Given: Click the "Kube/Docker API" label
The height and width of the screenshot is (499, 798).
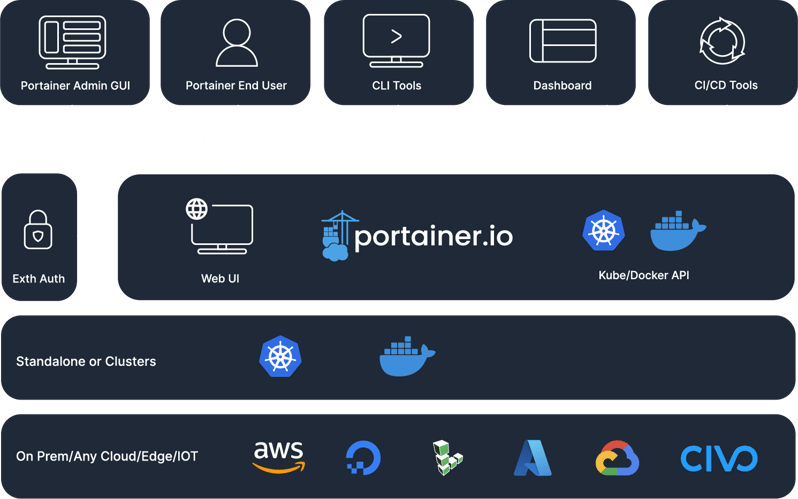Looking at the screenshot, I should (x=644, y=275).
